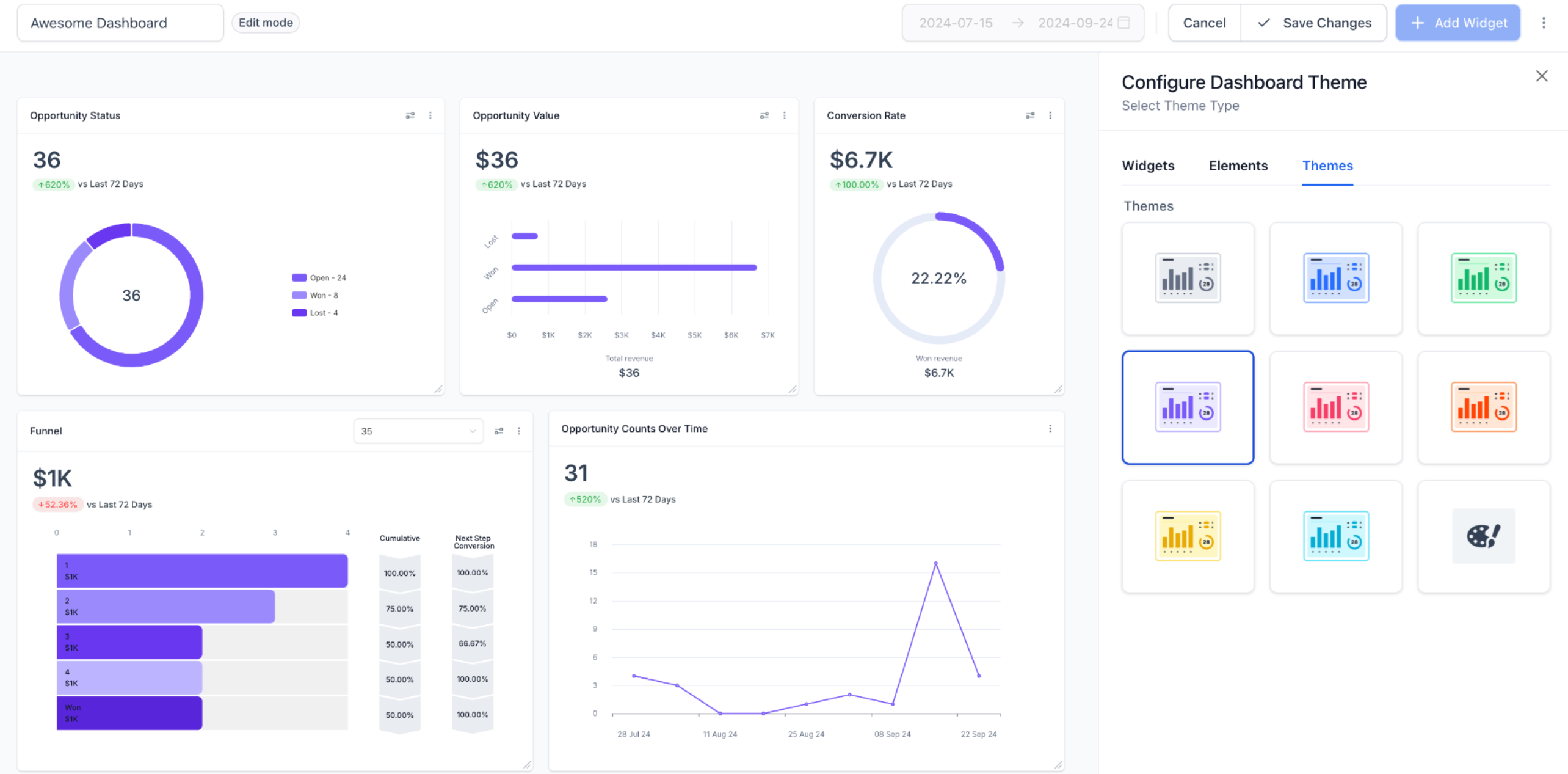Open Opportunity Status widget filter settings icon
The image size is (1568, 774).
pos(410,115)
